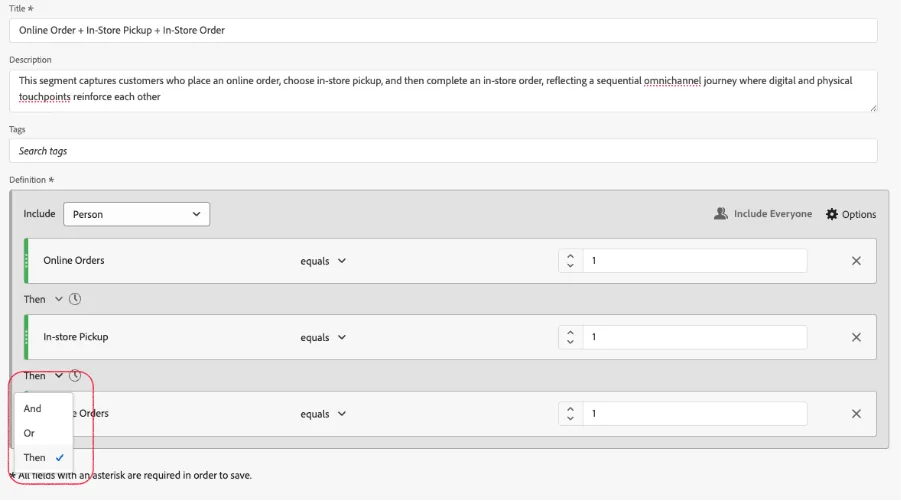Click the Online Orders component name
901x501 pixels.
pos(74,260)
